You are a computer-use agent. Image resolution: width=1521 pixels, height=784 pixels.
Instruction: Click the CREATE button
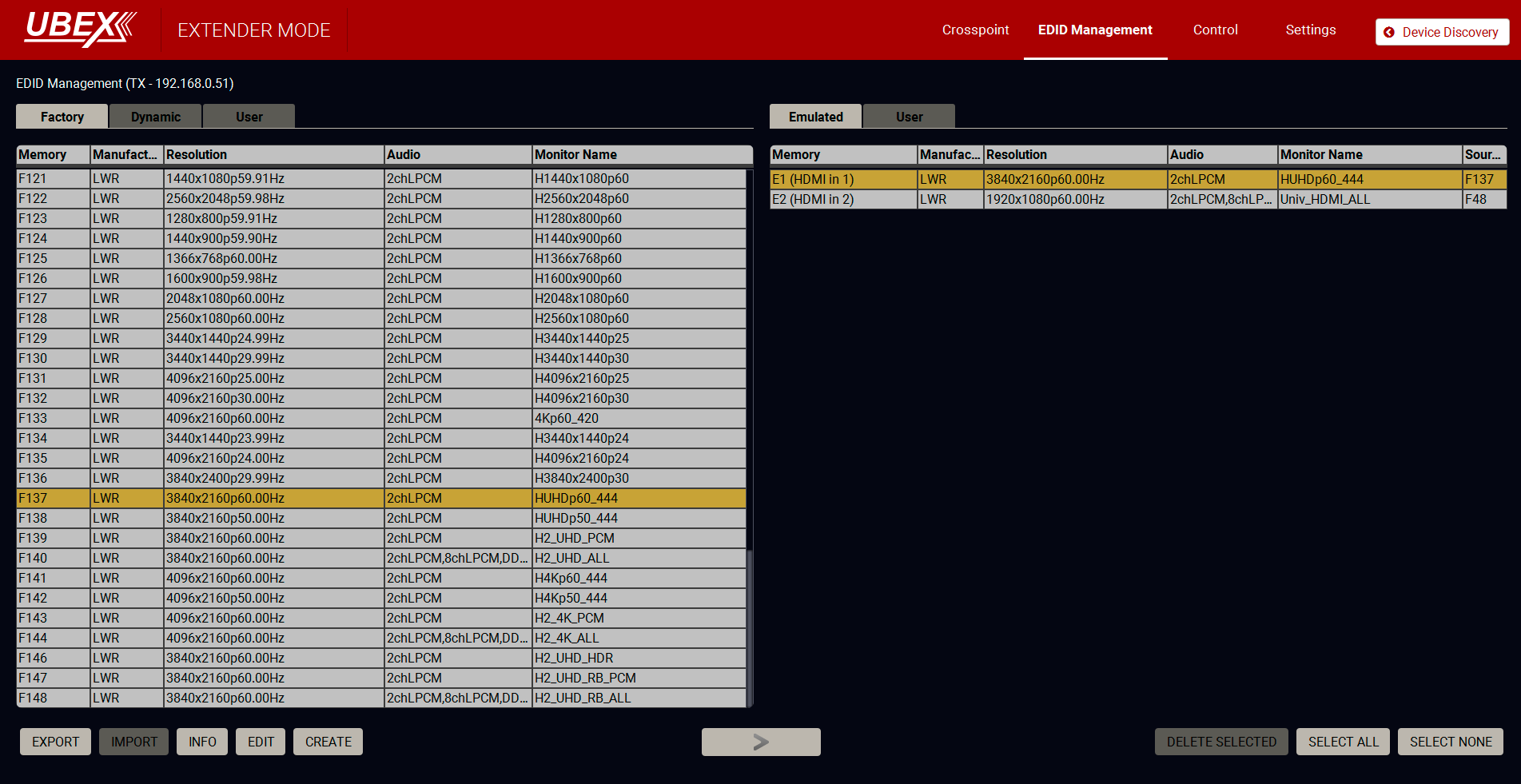point(328,742)
